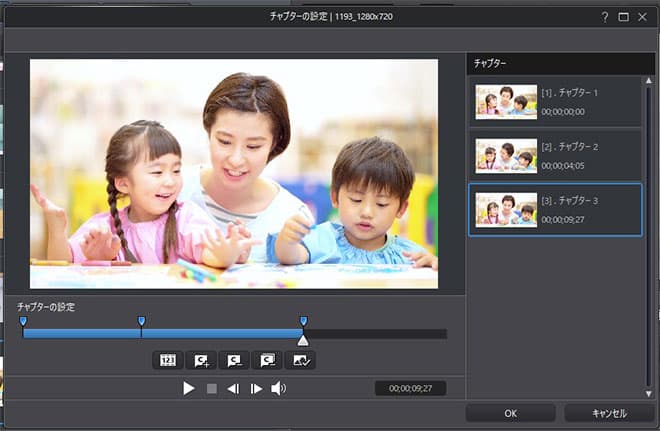Click the timecode field showing 00;00;09;27
660x431 pixels.
tap(410, 389)
